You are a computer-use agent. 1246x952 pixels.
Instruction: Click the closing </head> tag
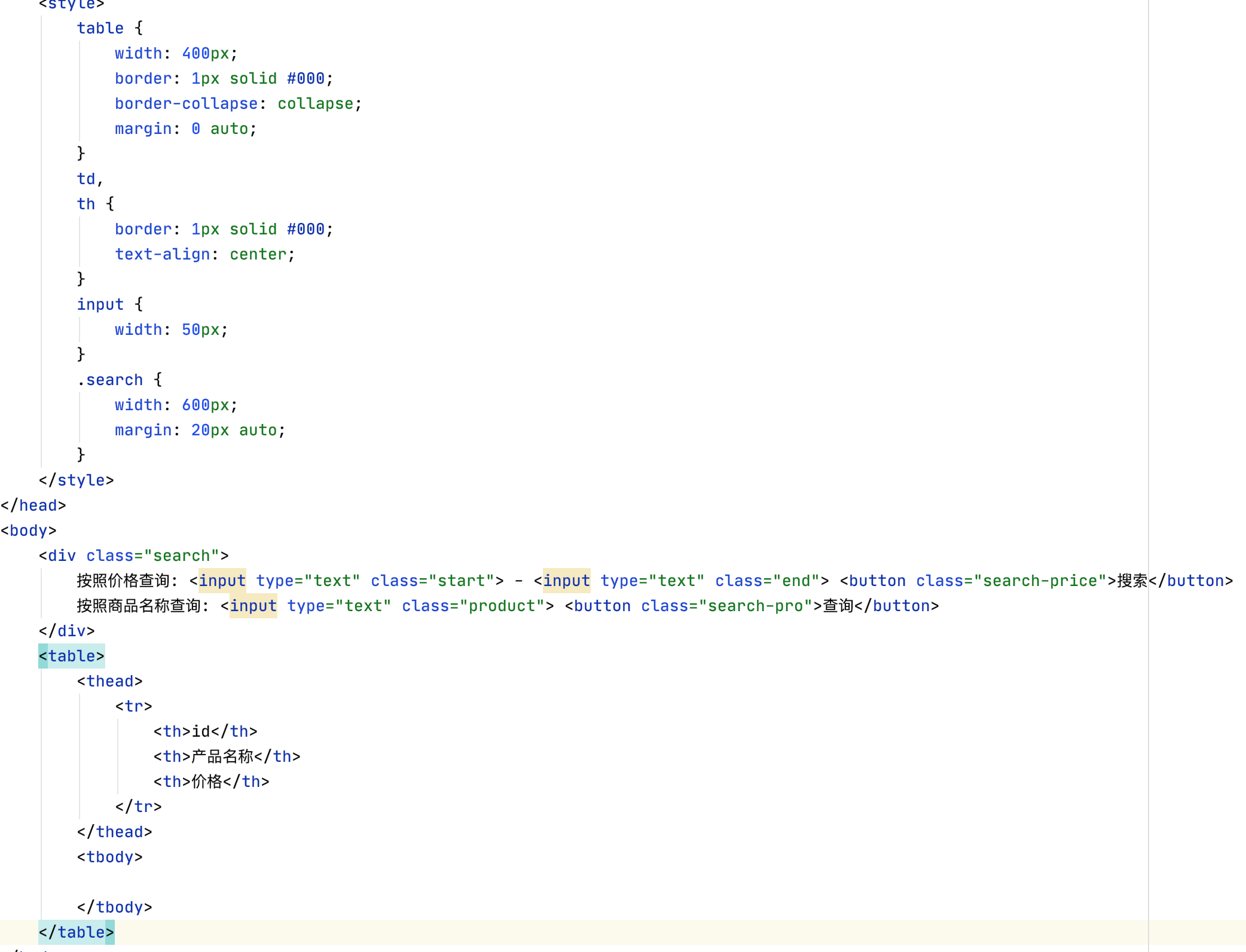point(33,505)
